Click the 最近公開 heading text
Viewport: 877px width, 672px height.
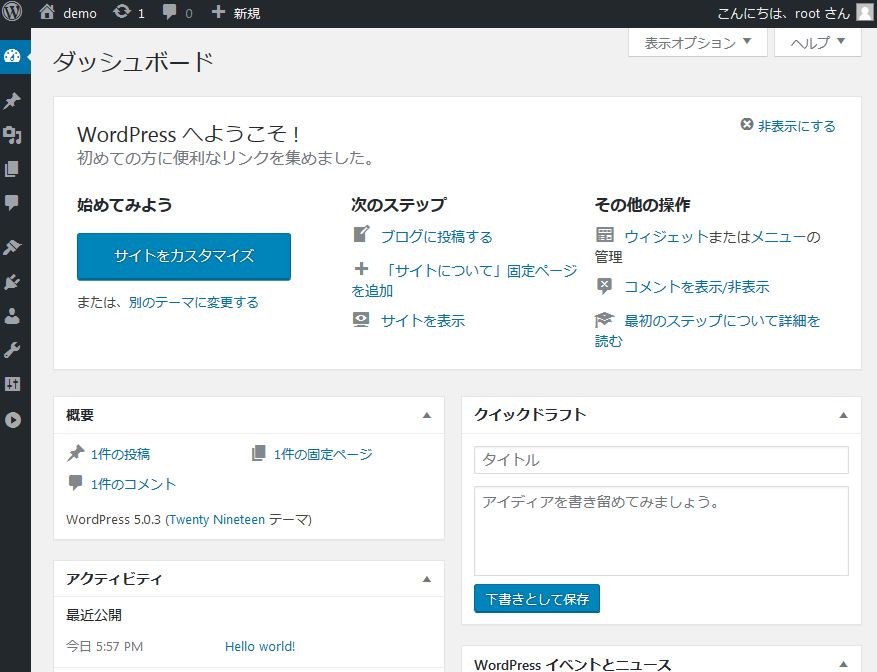coord(94,615)
